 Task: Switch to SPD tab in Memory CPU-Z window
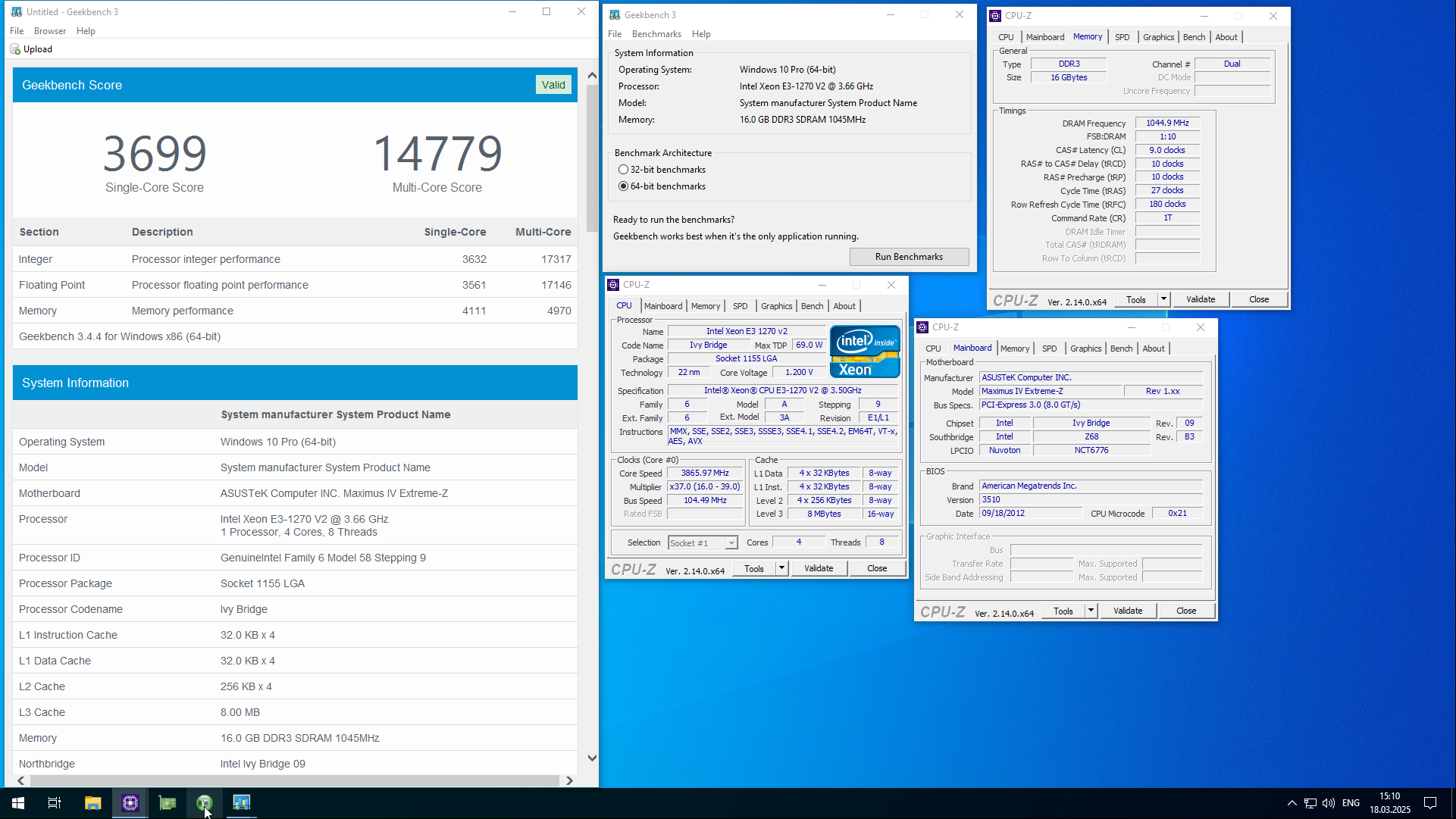point(1123,37)
